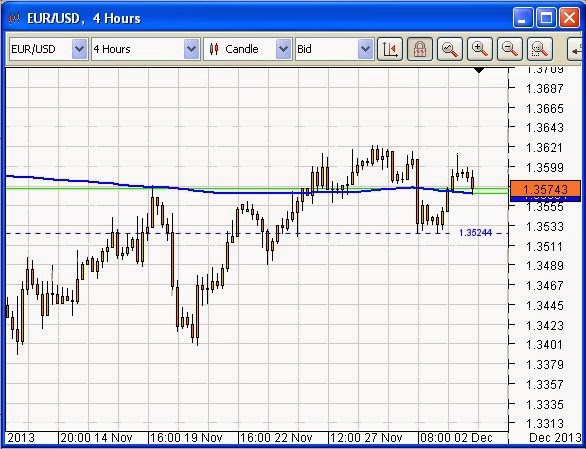
Task: Click the 1.3489 price axis label
Action: coord(544,265)
